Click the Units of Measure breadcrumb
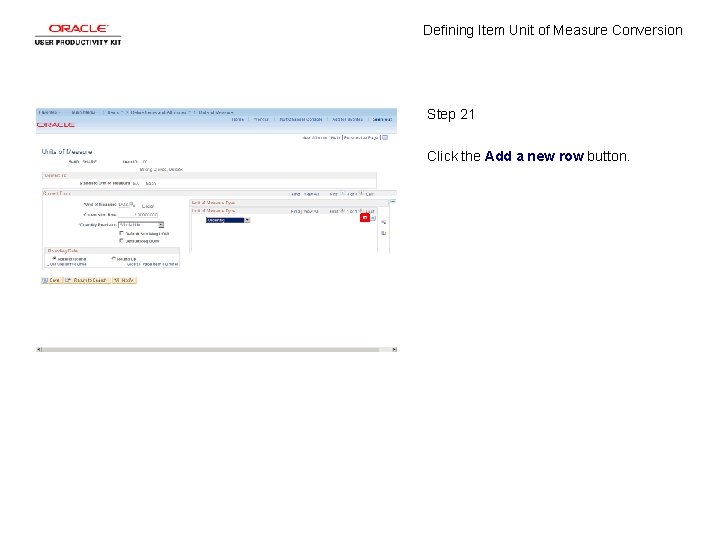Viewport: 720px width, 540px height. point(216,112)
